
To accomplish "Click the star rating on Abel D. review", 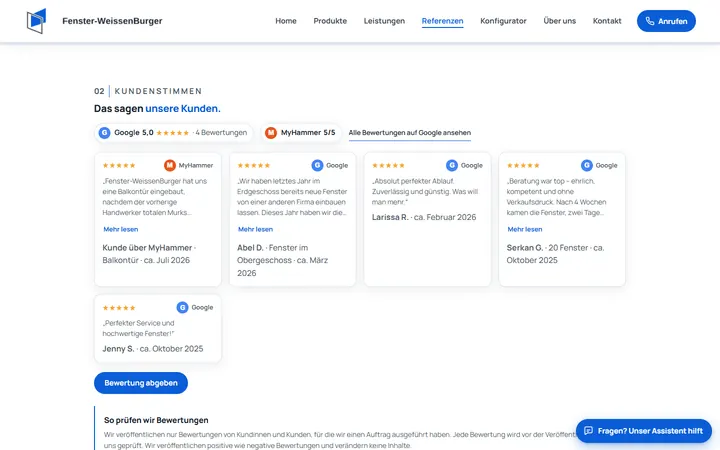I will point(253,165).
